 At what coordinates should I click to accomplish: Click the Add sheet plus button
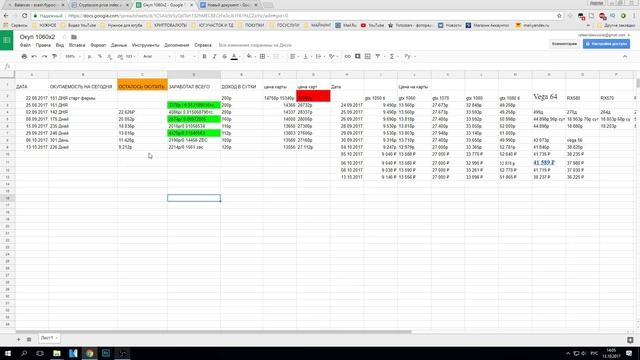pyautogui.click(x=18, y=339)
